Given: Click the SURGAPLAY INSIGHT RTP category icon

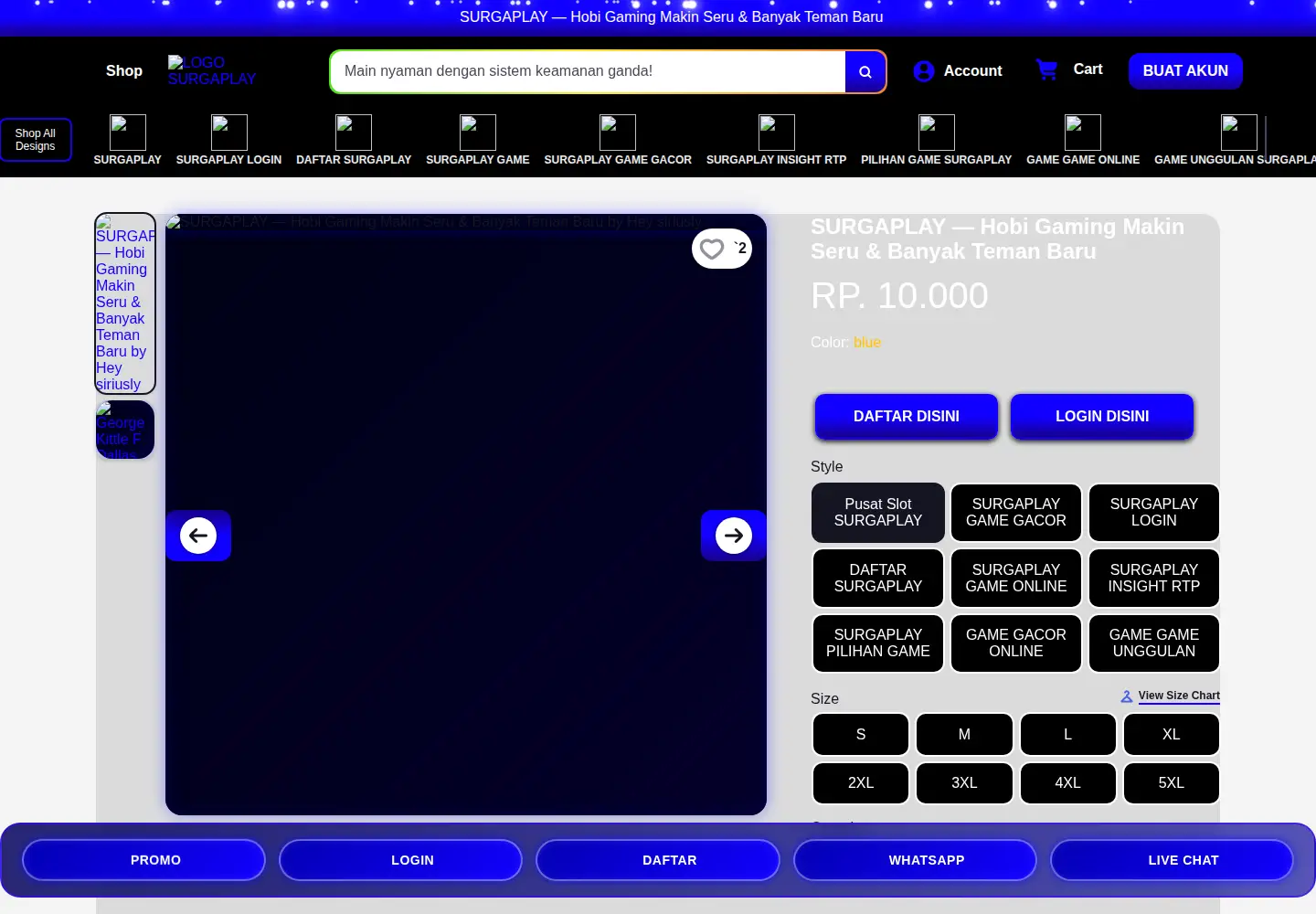Looking at the screenshot, I should [x=777, y=133].
